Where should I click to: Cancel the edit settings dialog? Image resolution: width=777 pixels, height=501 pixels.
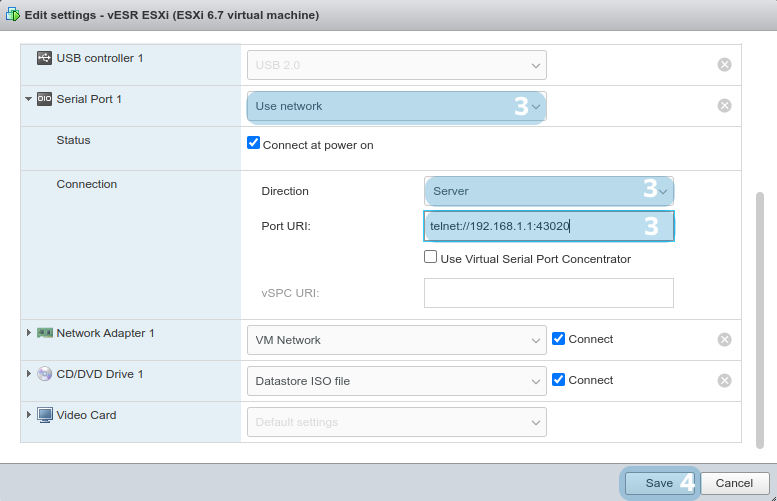[734, 483]
